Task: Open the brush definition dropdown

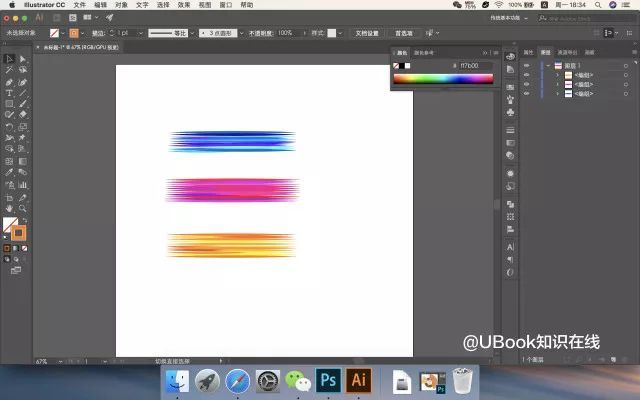Action: tap(241, 33)
